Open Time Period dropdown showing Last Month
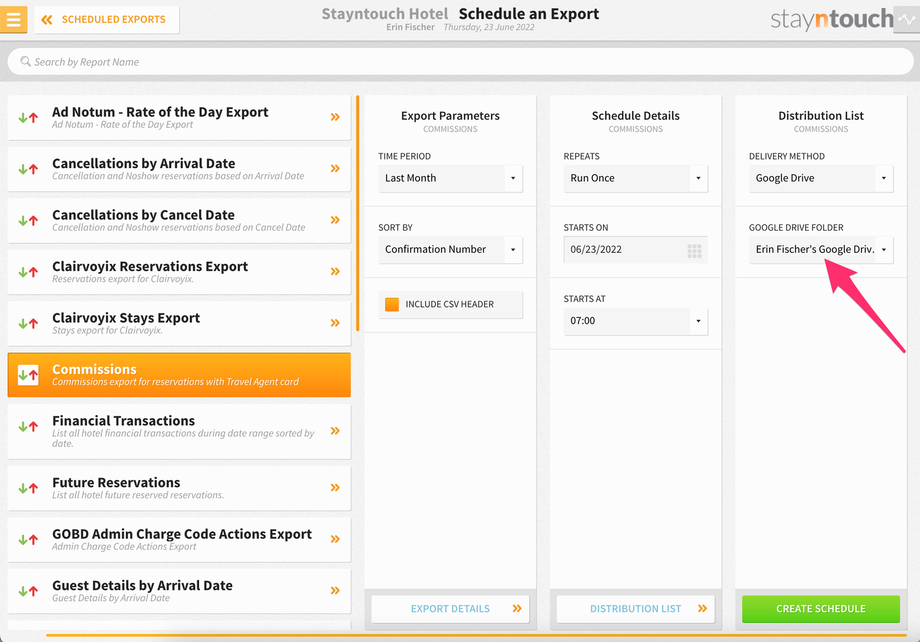Screen dimensions: 920x642 [x=450, y=178]
